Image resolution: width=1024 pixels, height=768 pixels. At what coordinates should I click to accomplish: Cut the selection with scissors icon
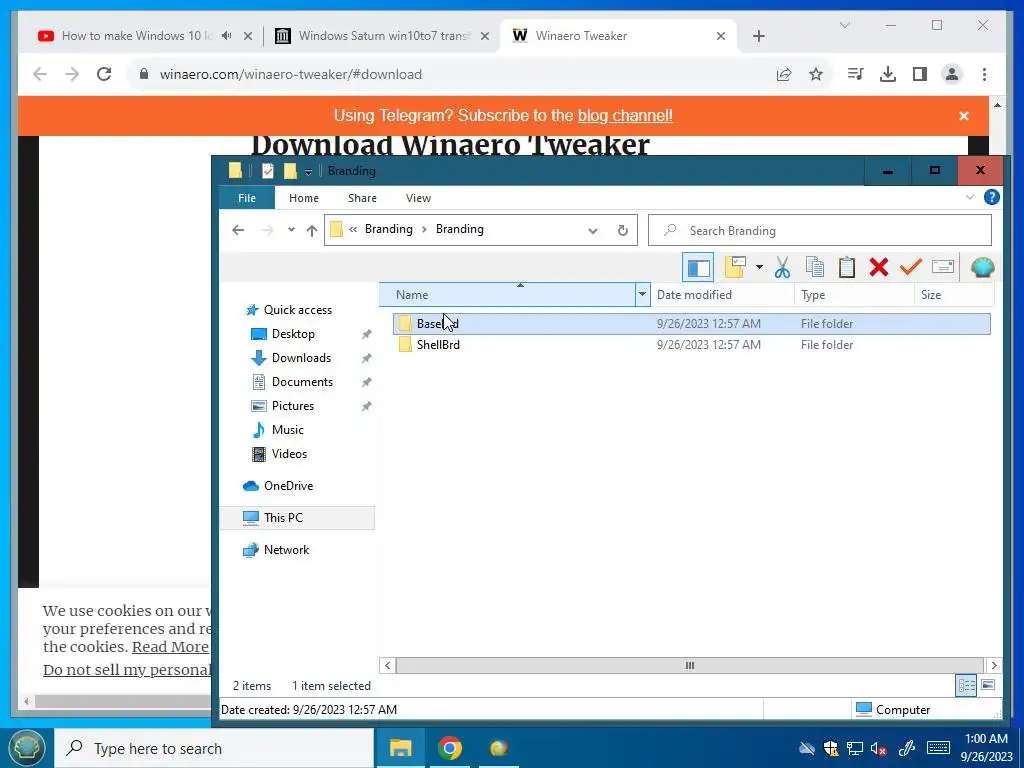coord(782,267)
